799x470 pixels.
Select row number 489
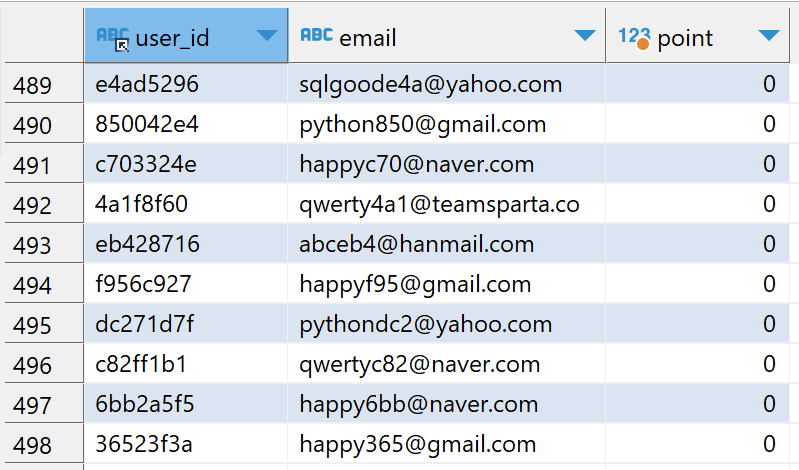coord(44,84)
